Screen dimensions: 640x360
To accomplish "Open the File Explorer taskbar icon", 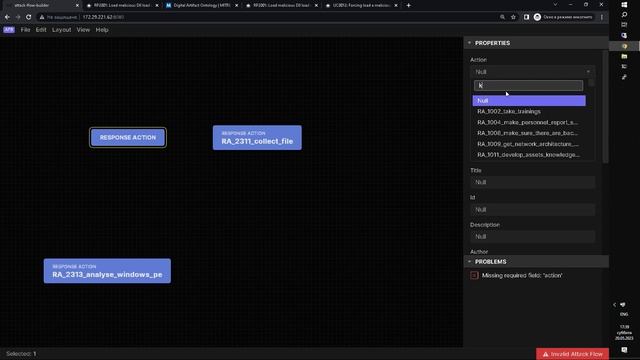I will tap(624, 56).
